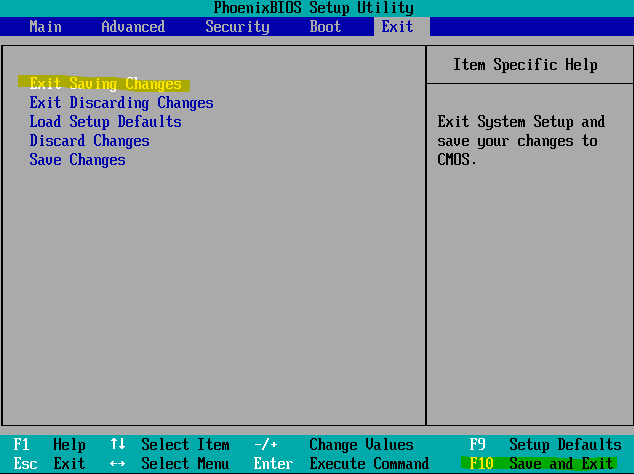
Task: Click the Enter Execute Command hint
Action: click(341, 463)
